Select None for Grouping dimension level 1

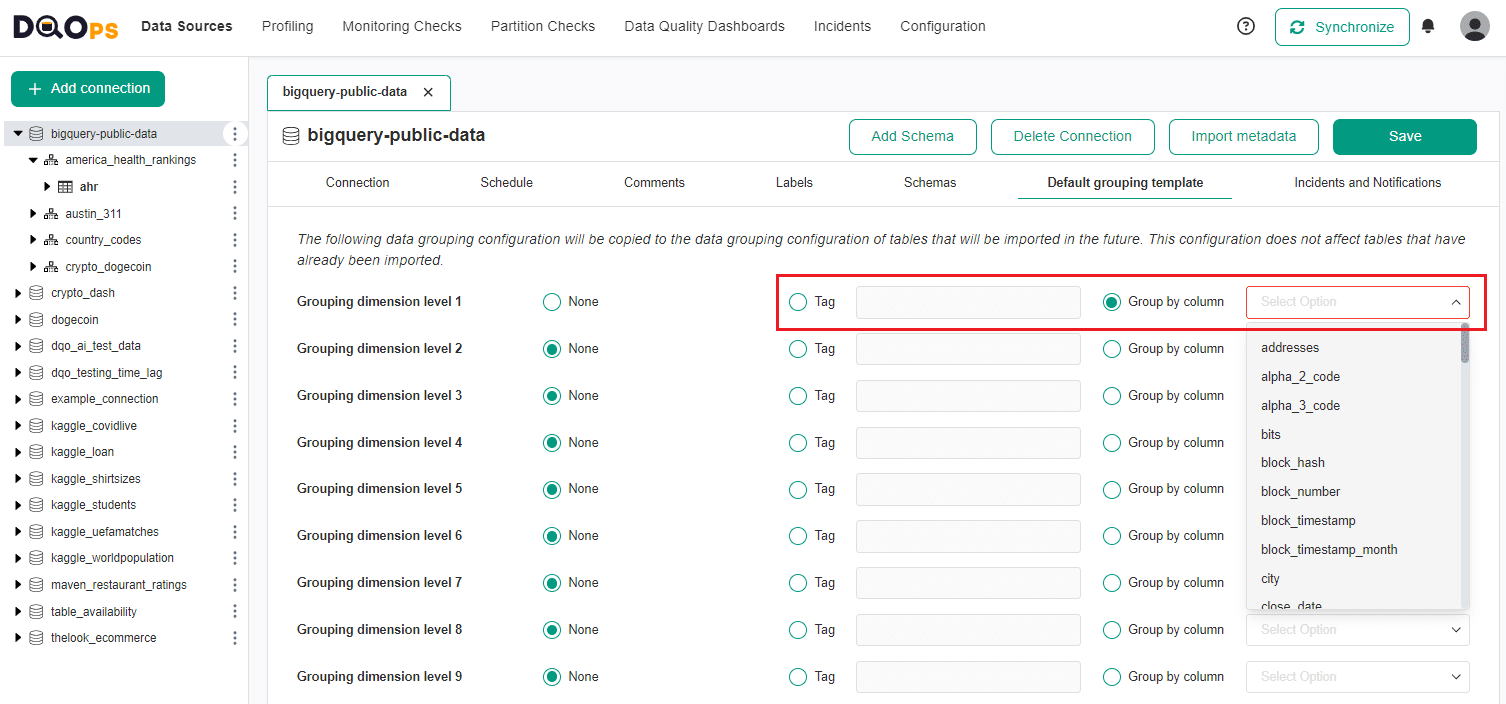click(552, 302)
